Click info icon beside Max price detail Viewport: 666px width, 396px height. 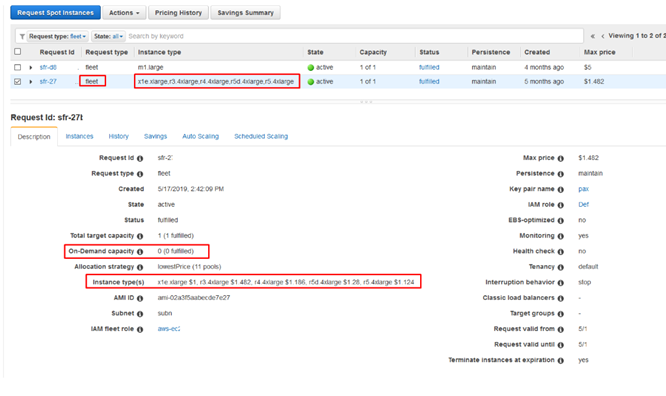[x=561, y=158]
